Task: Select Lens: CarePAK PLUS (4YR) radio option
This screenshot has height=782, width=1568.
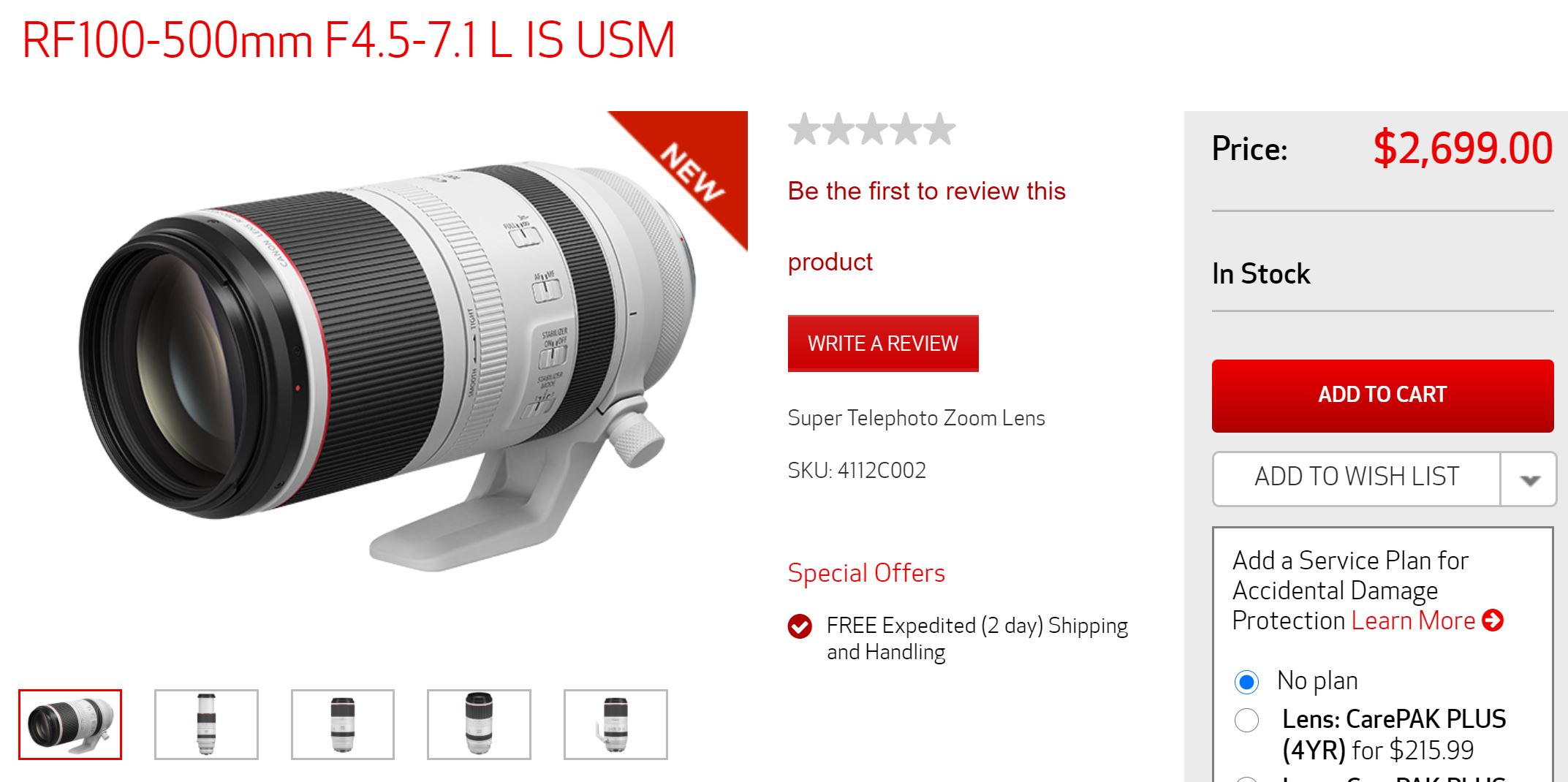Action: tap(1246, 720)
